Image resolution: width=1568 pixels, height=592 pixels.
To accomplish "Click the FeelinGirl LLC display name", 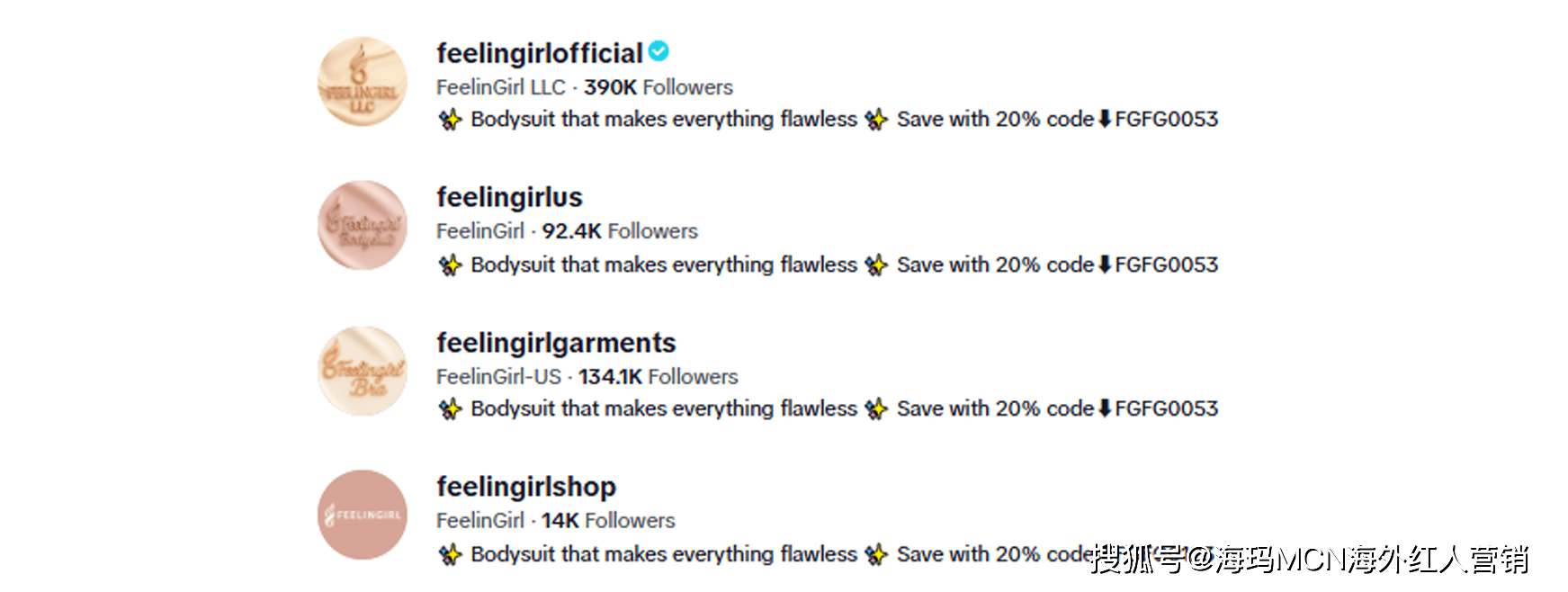I will coord(500,87).
